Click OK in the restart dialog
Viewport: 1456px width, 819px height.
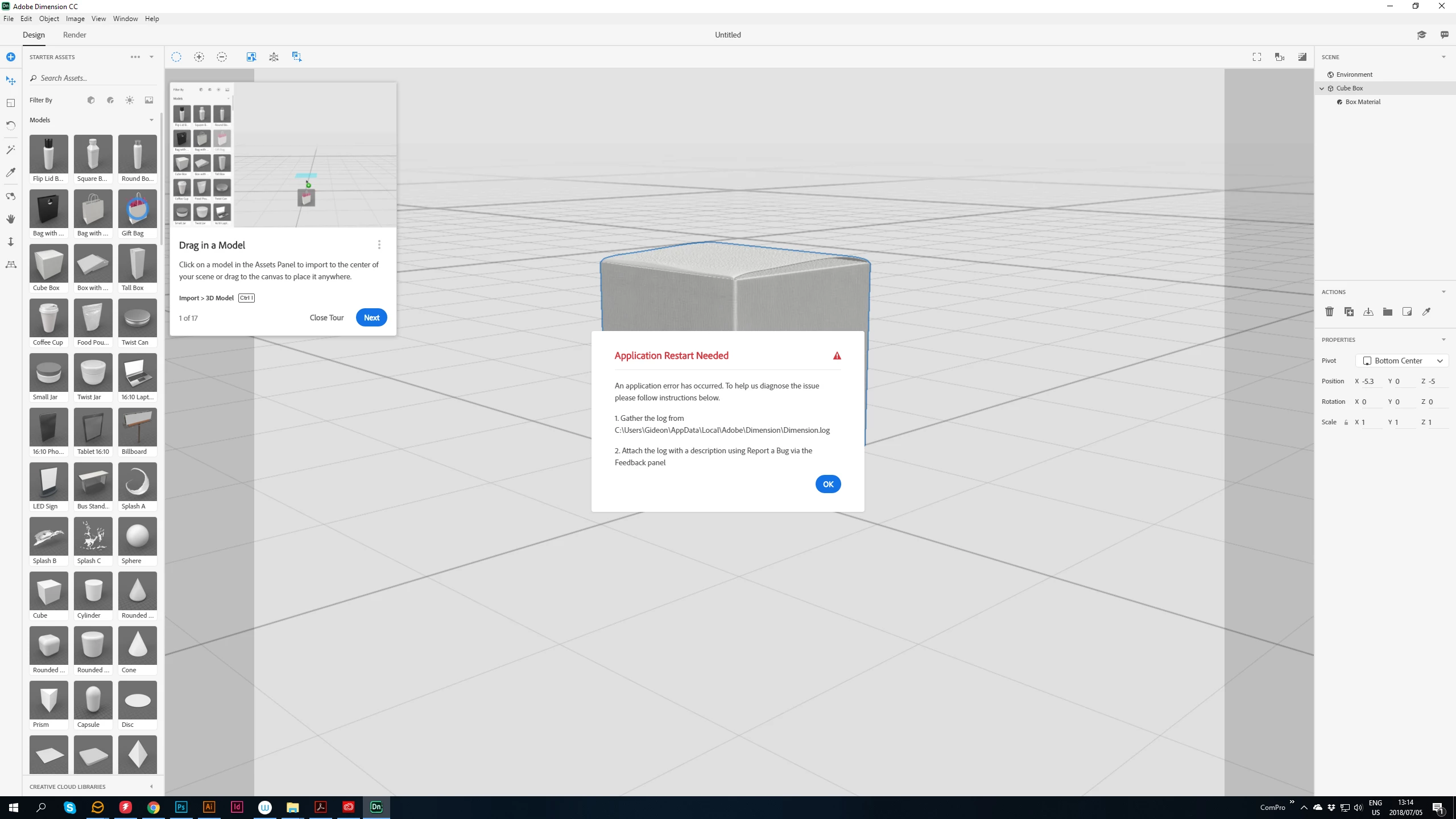pyautogui.click(x=828, y=484)
